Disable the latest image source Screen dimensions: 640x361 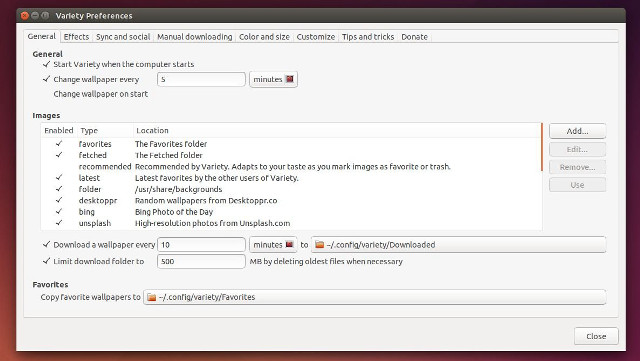tap(59, 178)
